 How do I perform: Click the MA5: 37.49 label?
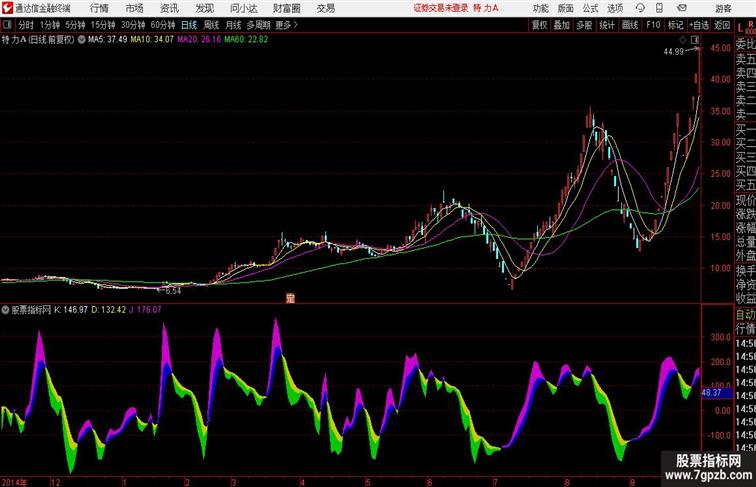108,40
